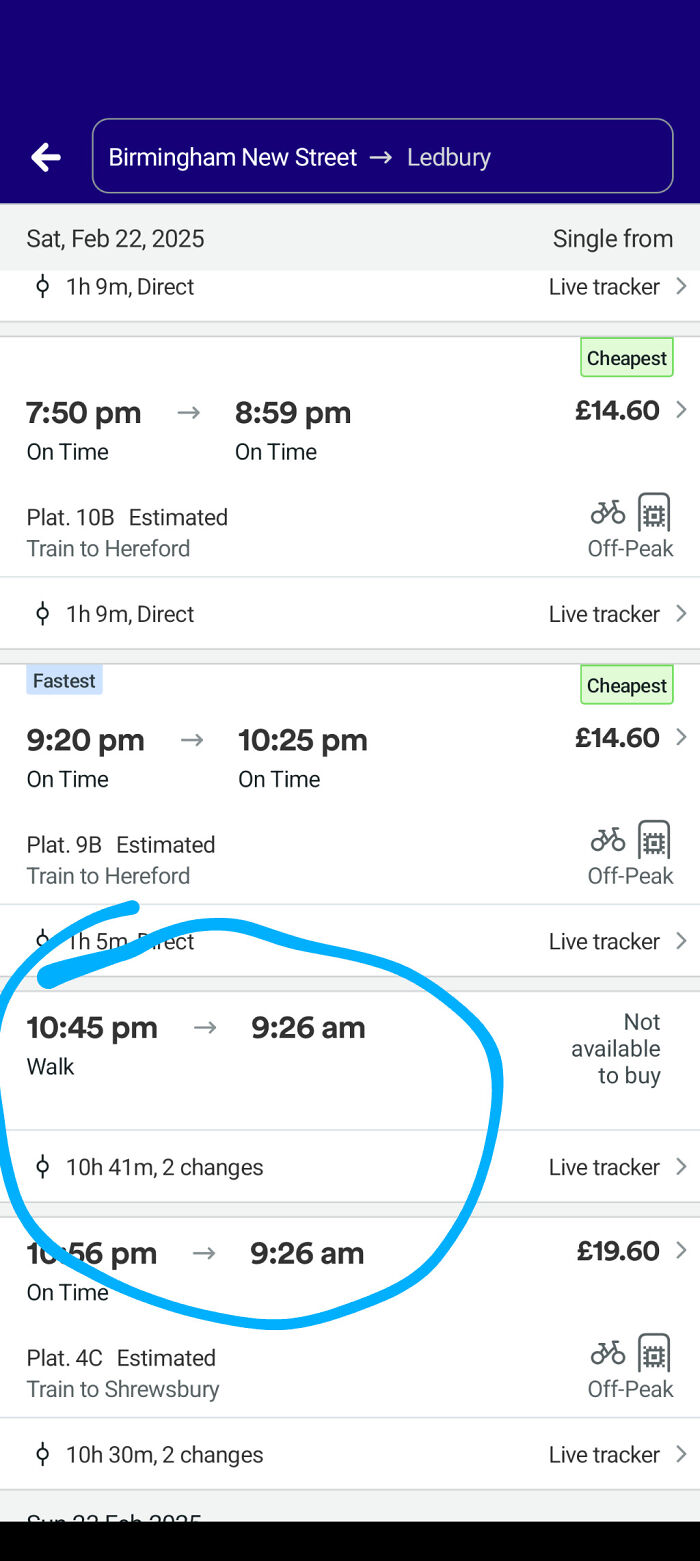Viewport: 700px width, 1561px height.
Task: Select the bicycle icon on the 7:50 pm journey
Action: (x=608, y=512)
